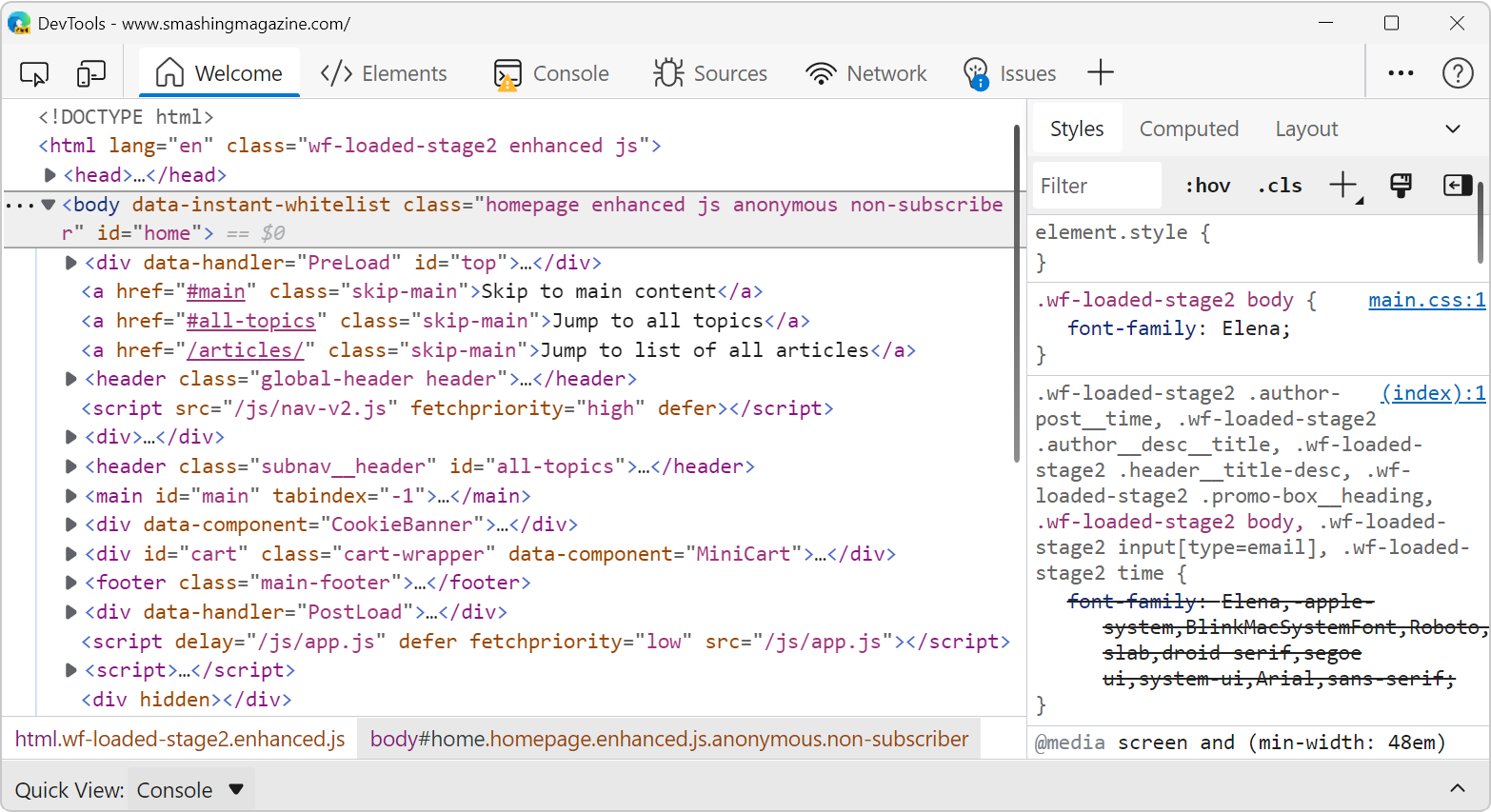
Task: Open DevTools help
Action: (x=1458, y=72)
